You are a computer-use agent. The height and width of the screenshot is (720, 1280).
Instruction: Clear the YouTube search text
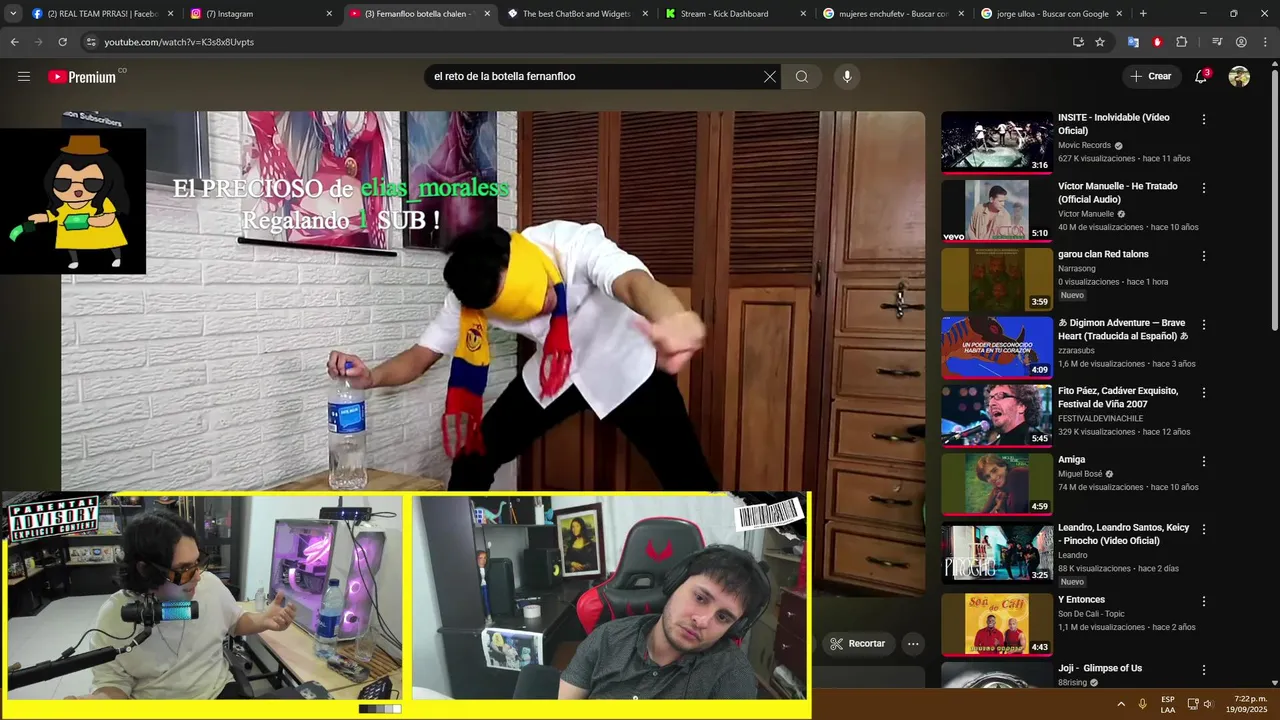(x=770, y=76)
